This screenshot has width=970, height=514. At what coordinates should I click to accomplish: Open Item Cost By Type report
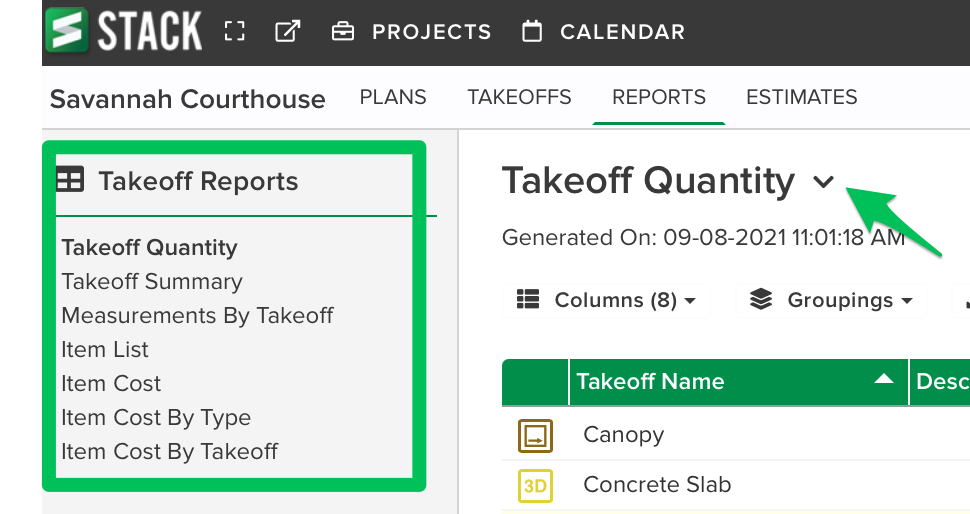156,418
